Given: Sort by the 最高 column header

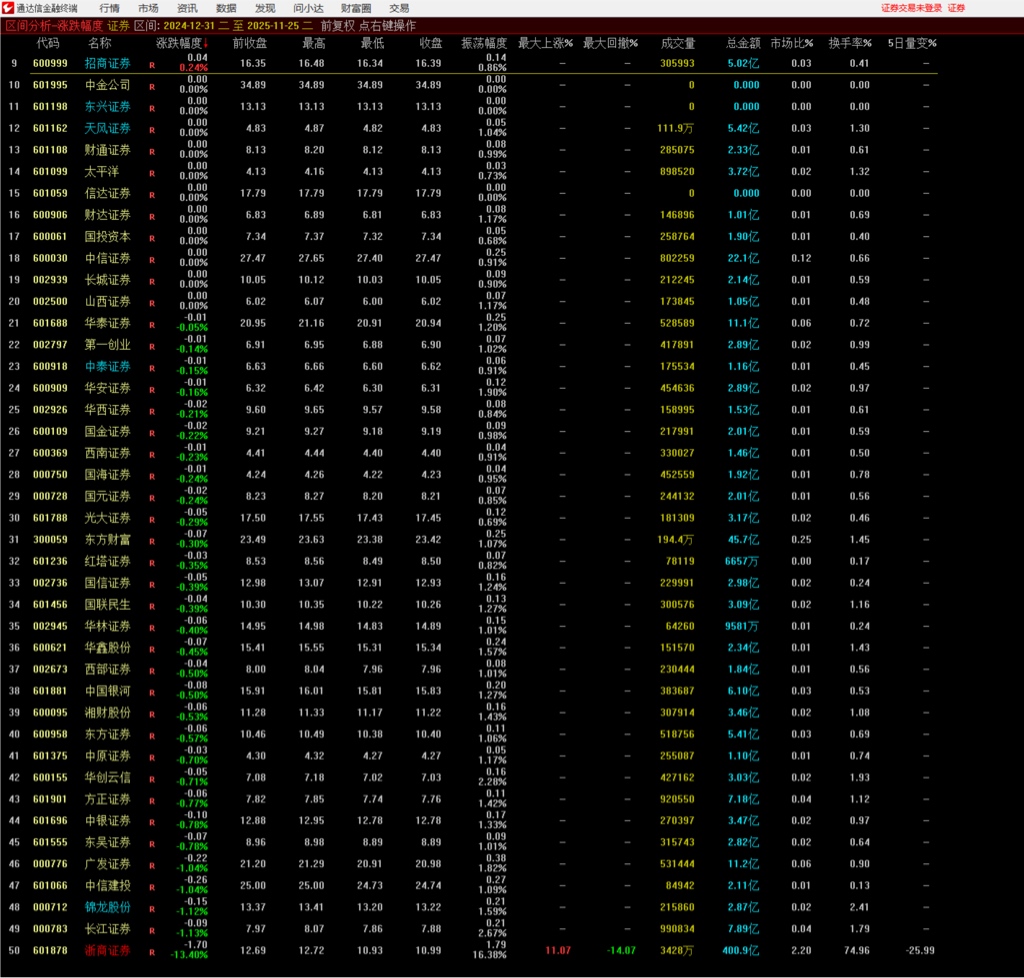Looking at the screenshot, I should point(313,43).
